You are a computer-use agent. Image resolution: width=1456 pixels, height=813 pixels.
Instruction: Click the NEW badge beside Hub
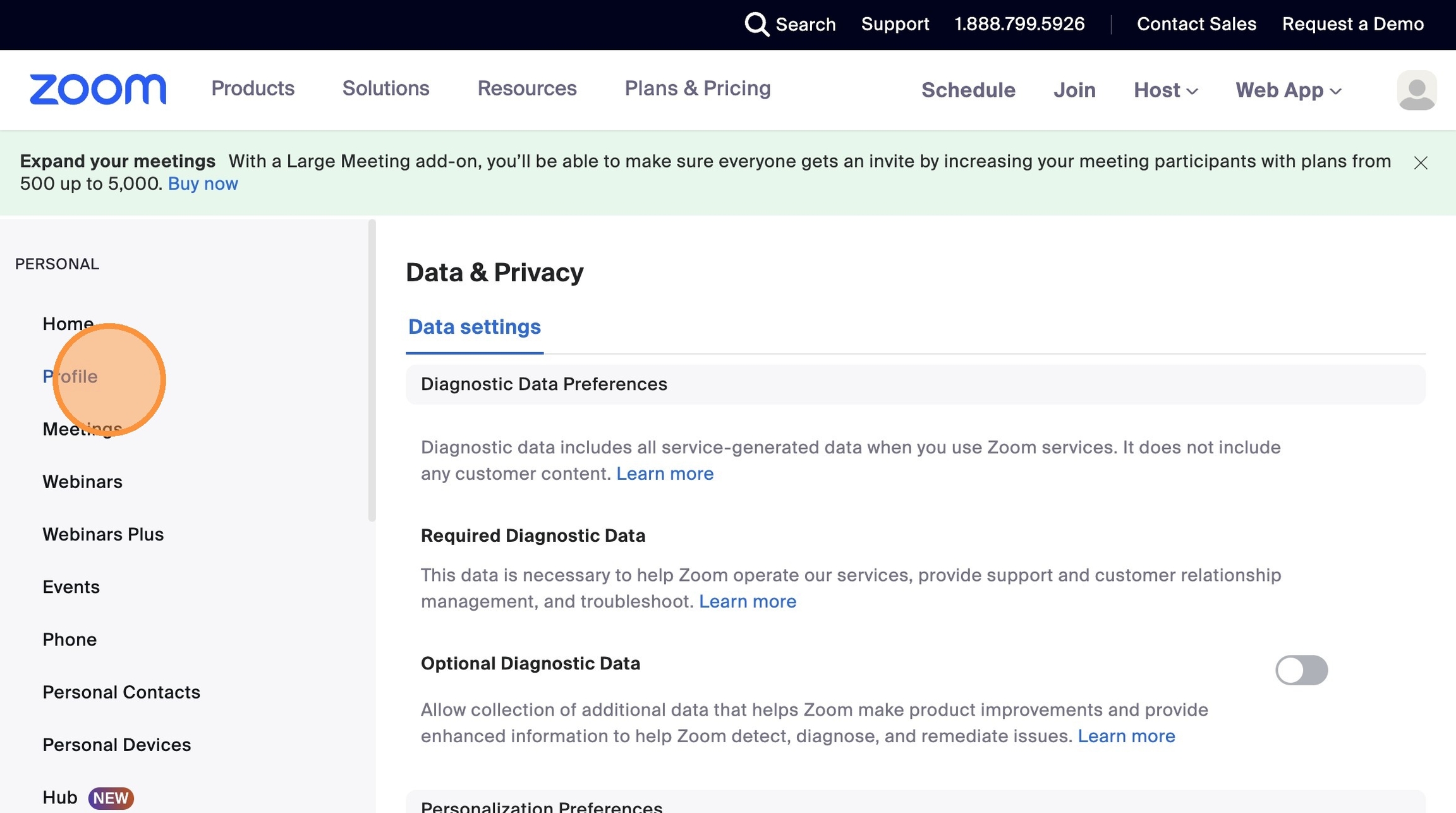point(111,798)
